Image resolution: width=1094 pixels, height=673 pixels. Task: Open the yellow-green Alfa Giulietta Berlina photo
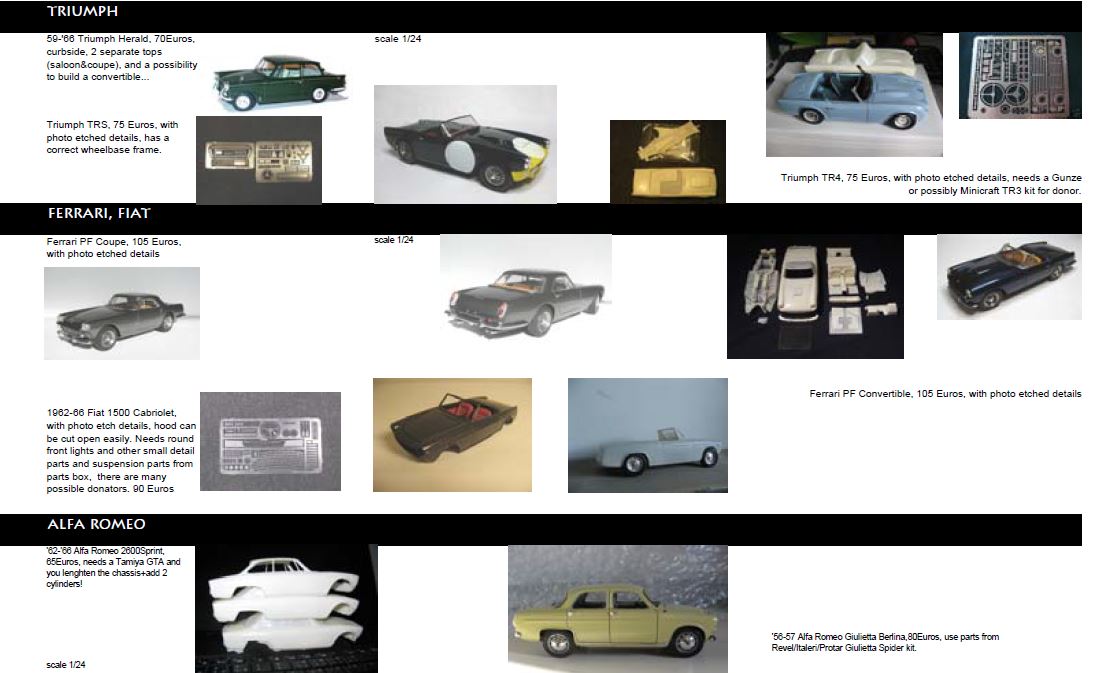[x=617, y=609]
